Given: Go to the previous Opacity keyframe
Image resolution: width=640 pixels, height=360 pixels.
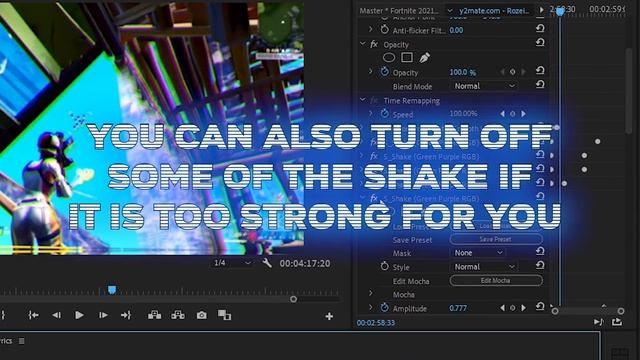Looking at the screenshot, I should click(502, 72).
